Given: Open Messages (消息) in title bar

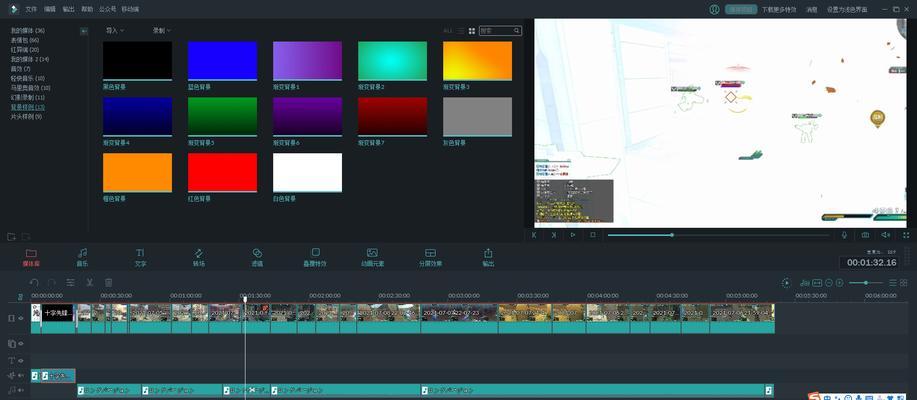Looking at the screenshot, I should pyautogui.click(x=811, y=9).
